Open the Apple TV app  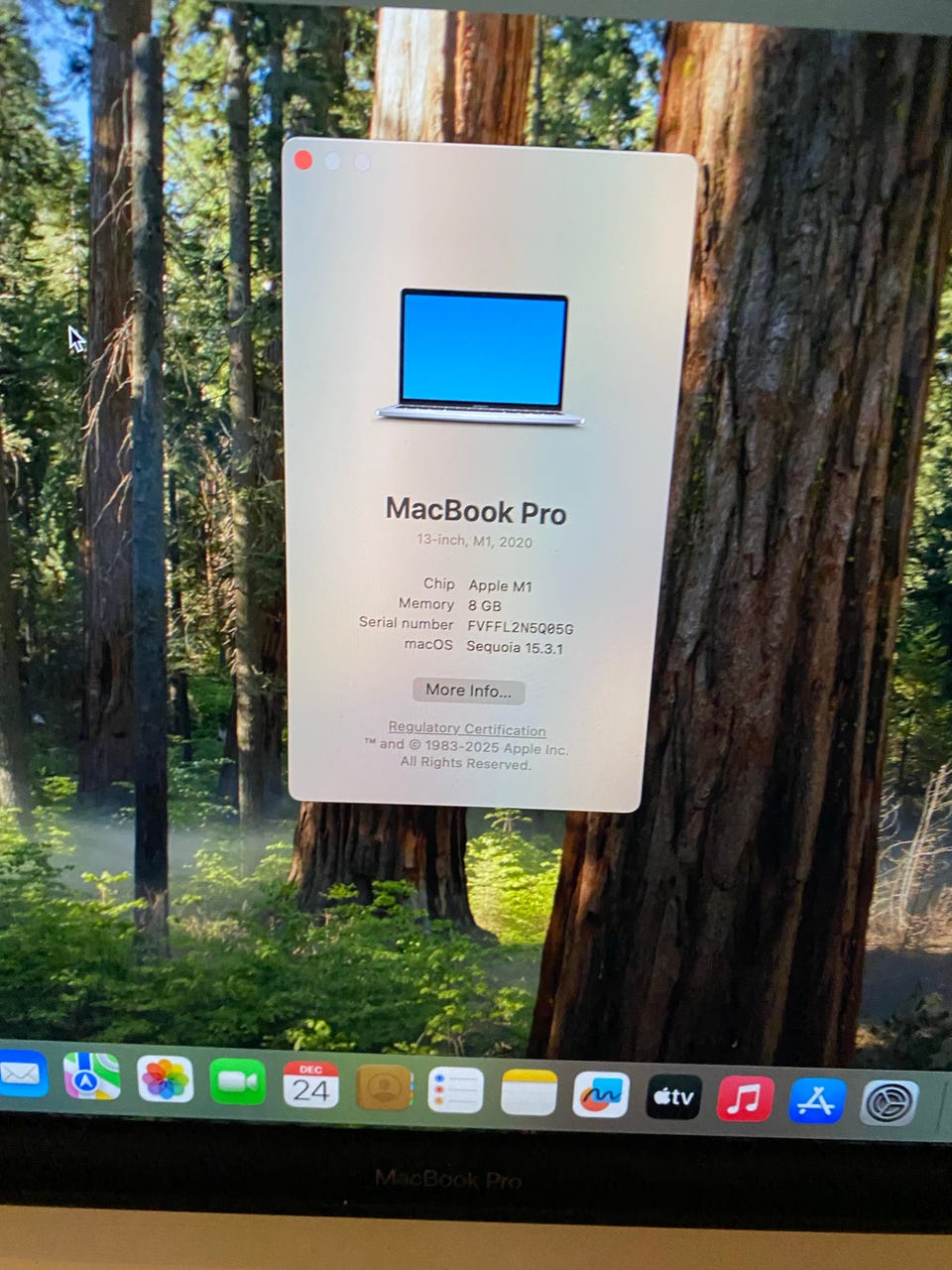tap(673, 1097)
